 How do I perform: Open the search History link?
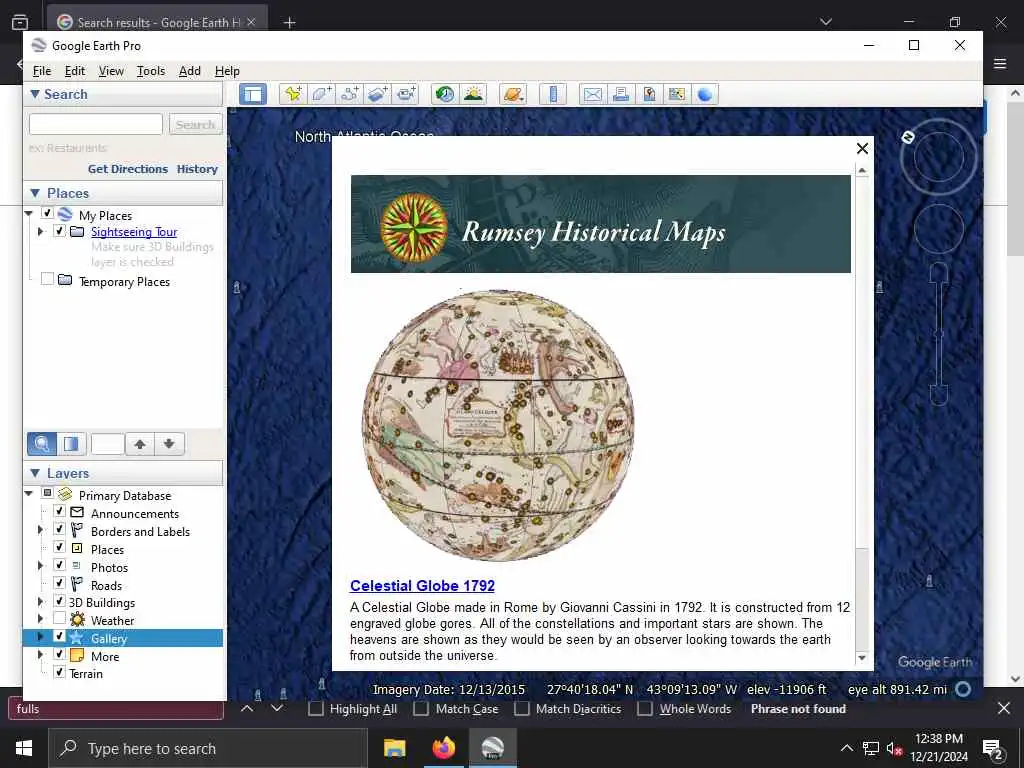click(197, 169)
